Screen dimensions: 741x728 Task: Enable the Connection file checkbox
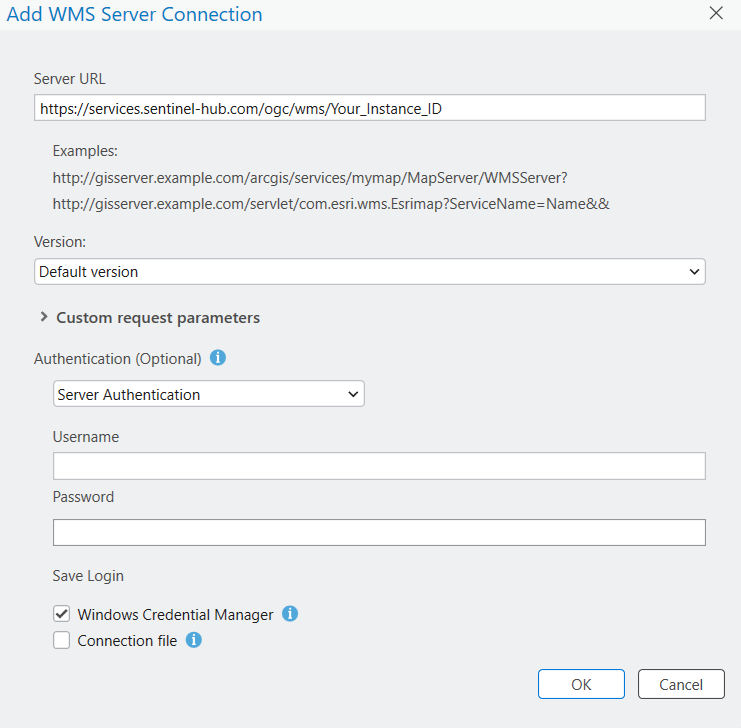point(61,640)
